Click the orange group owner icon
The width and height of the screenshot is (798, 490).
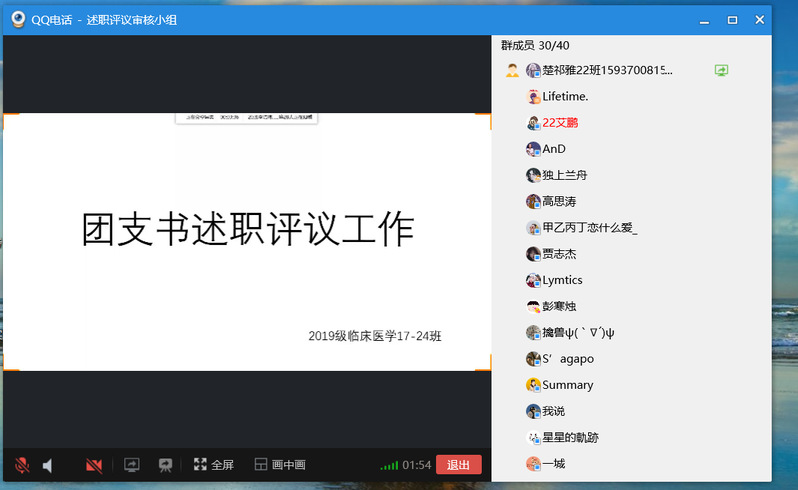512,71
